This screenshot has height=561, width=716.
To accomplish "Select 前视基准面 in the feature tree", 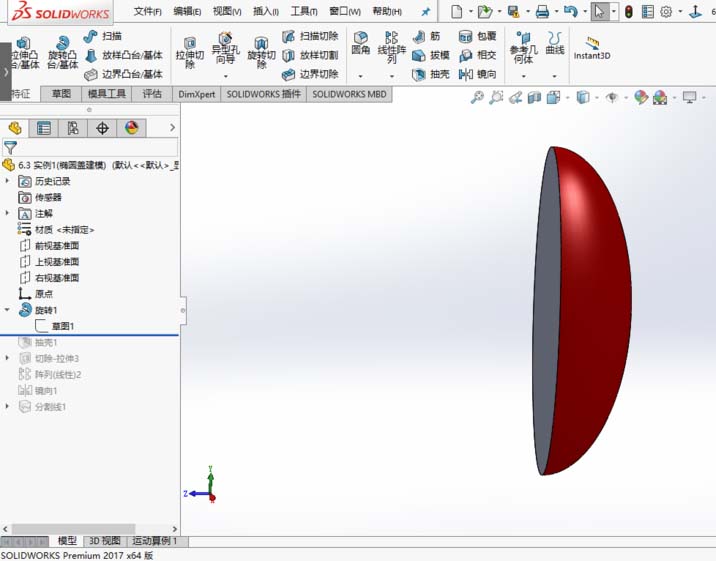I will pyautogui.click(x=50, y=246).
